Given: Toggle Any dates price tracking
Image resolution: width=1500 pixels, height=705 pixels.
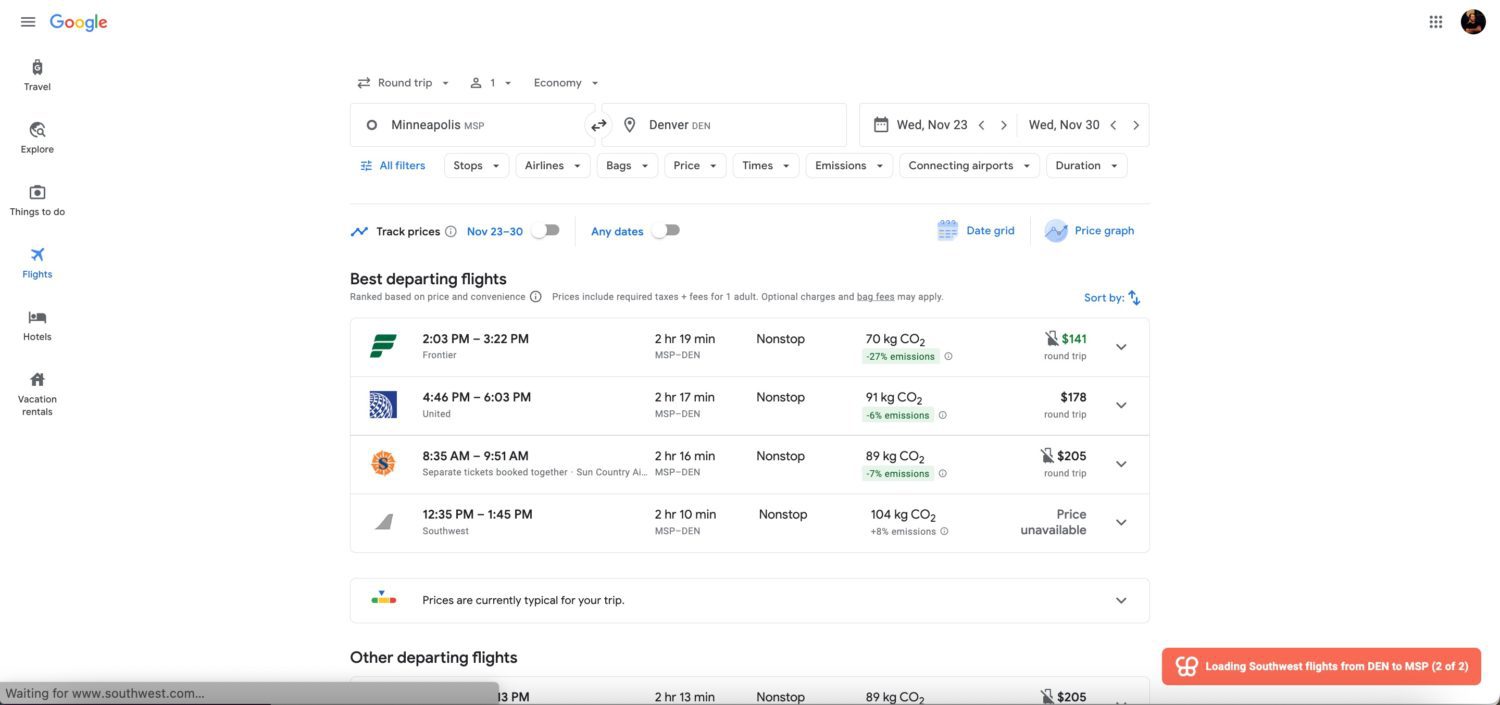Looking at the screenshot, I should tap(665, 231).
